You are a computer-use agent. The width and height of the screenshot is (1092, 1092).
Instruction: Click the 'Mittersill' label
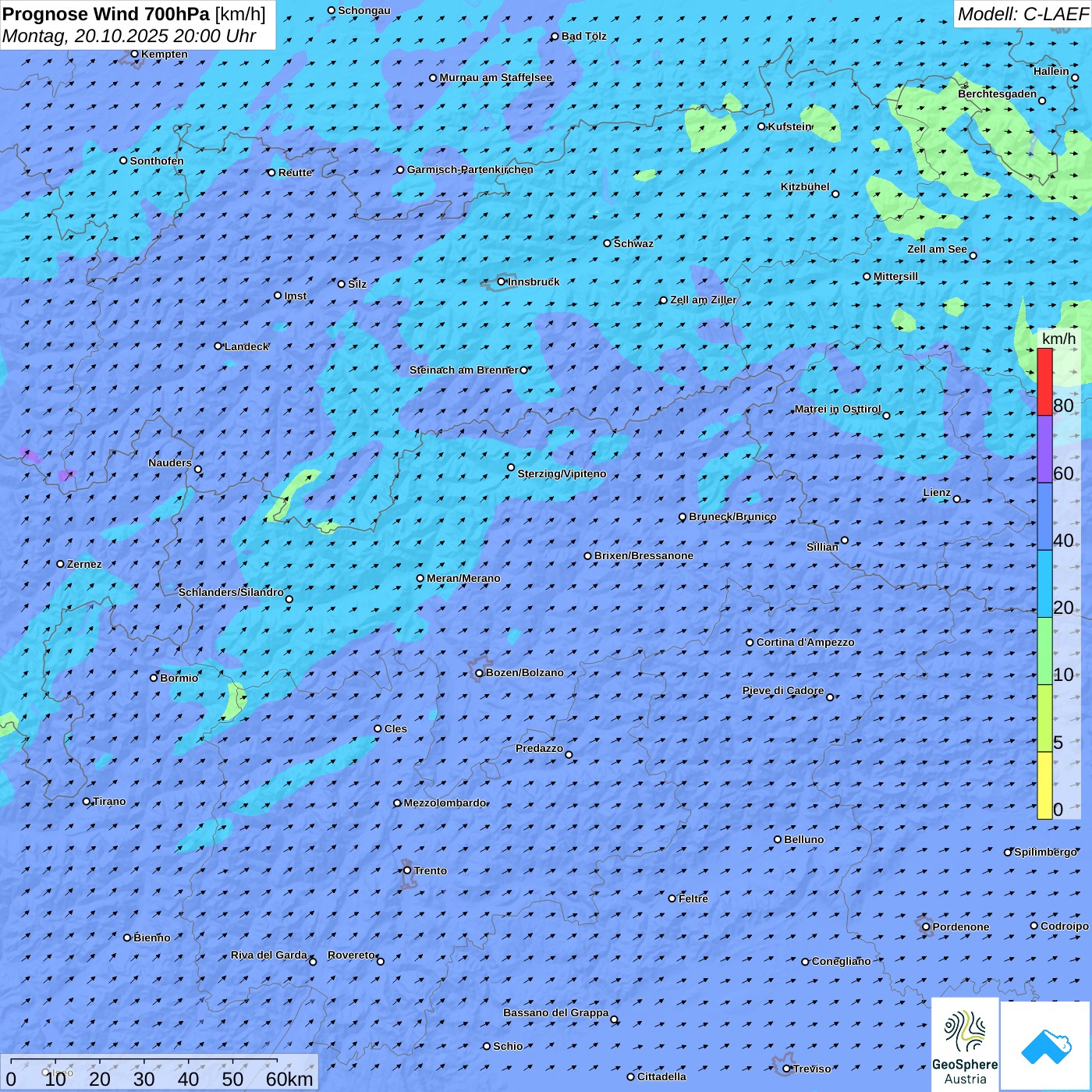[x=895, y=276]
